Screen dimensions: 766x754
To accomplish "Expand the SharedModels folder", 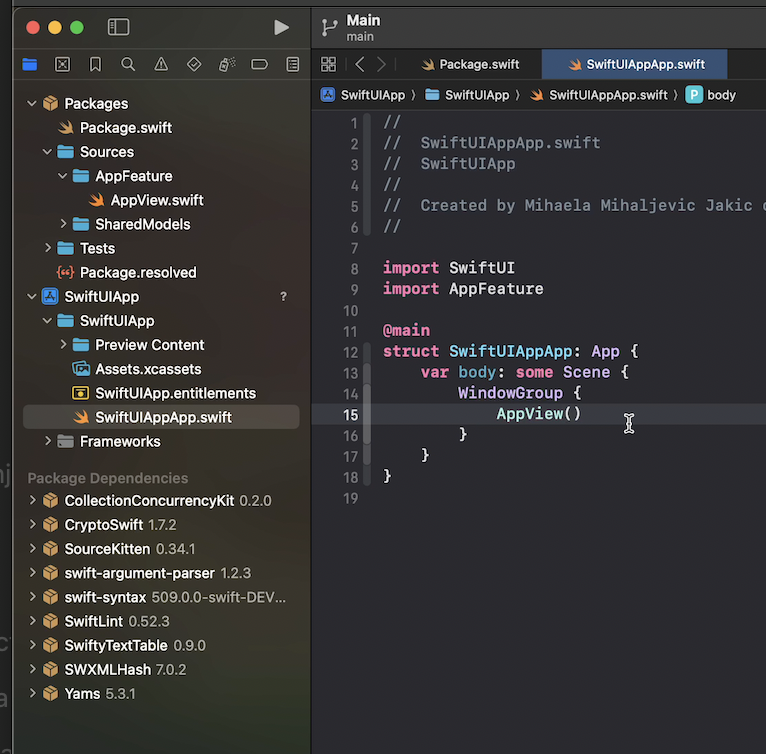I will 64,224.
